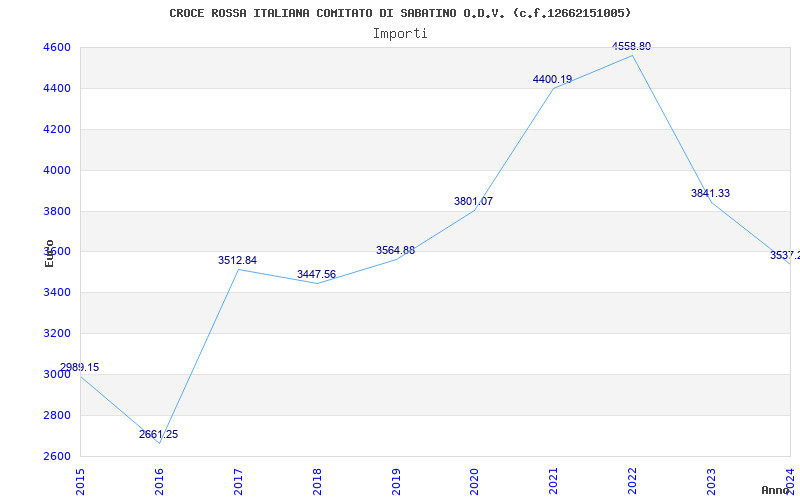Click x-axis year 2016

[159, 482]
